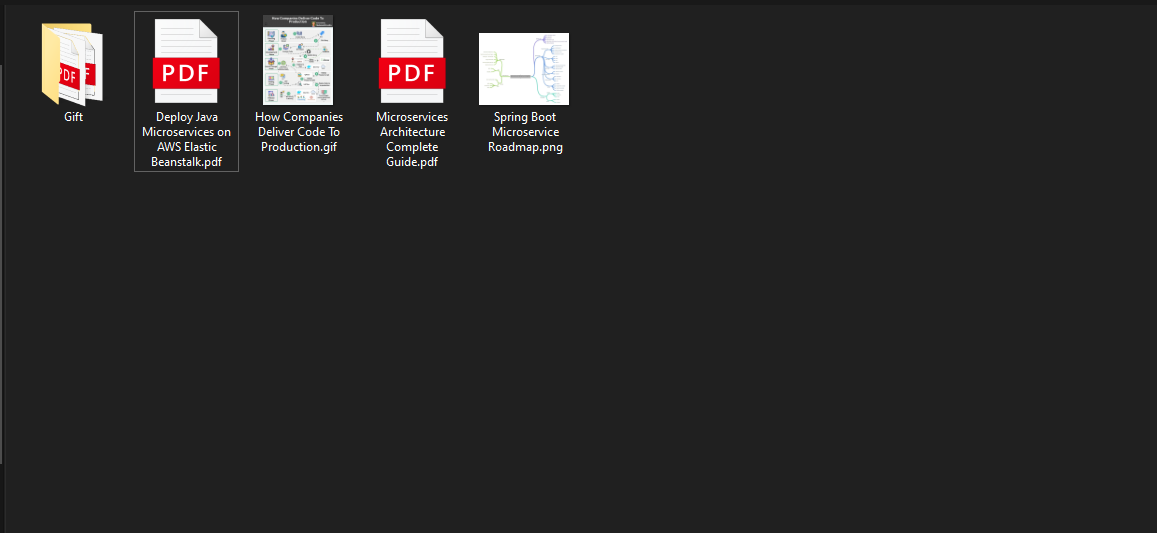Open the Gift folder icon

[72, 63]
